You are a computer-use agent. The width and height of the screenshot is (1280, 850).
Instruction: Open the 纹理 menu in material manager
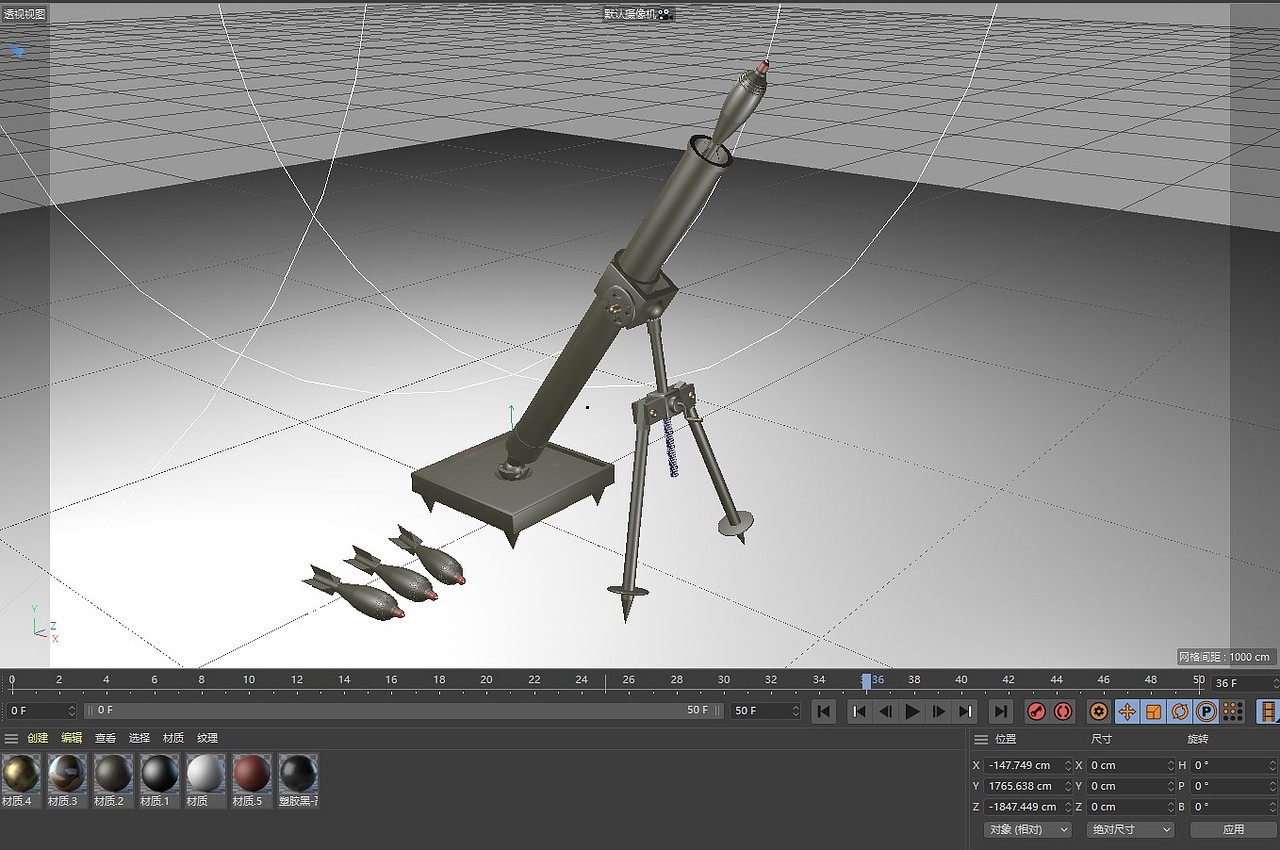207,738
